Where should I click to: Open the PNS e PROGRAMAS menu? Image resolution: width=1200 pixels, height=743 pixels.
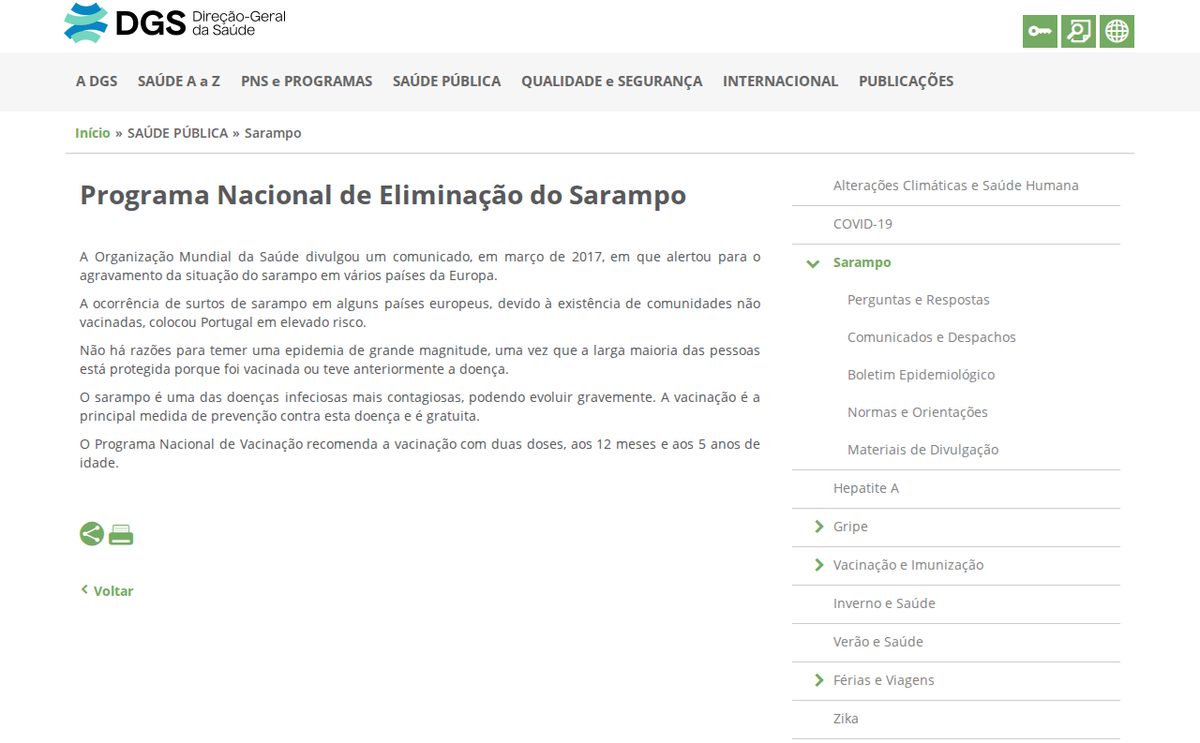pos(307,81)
